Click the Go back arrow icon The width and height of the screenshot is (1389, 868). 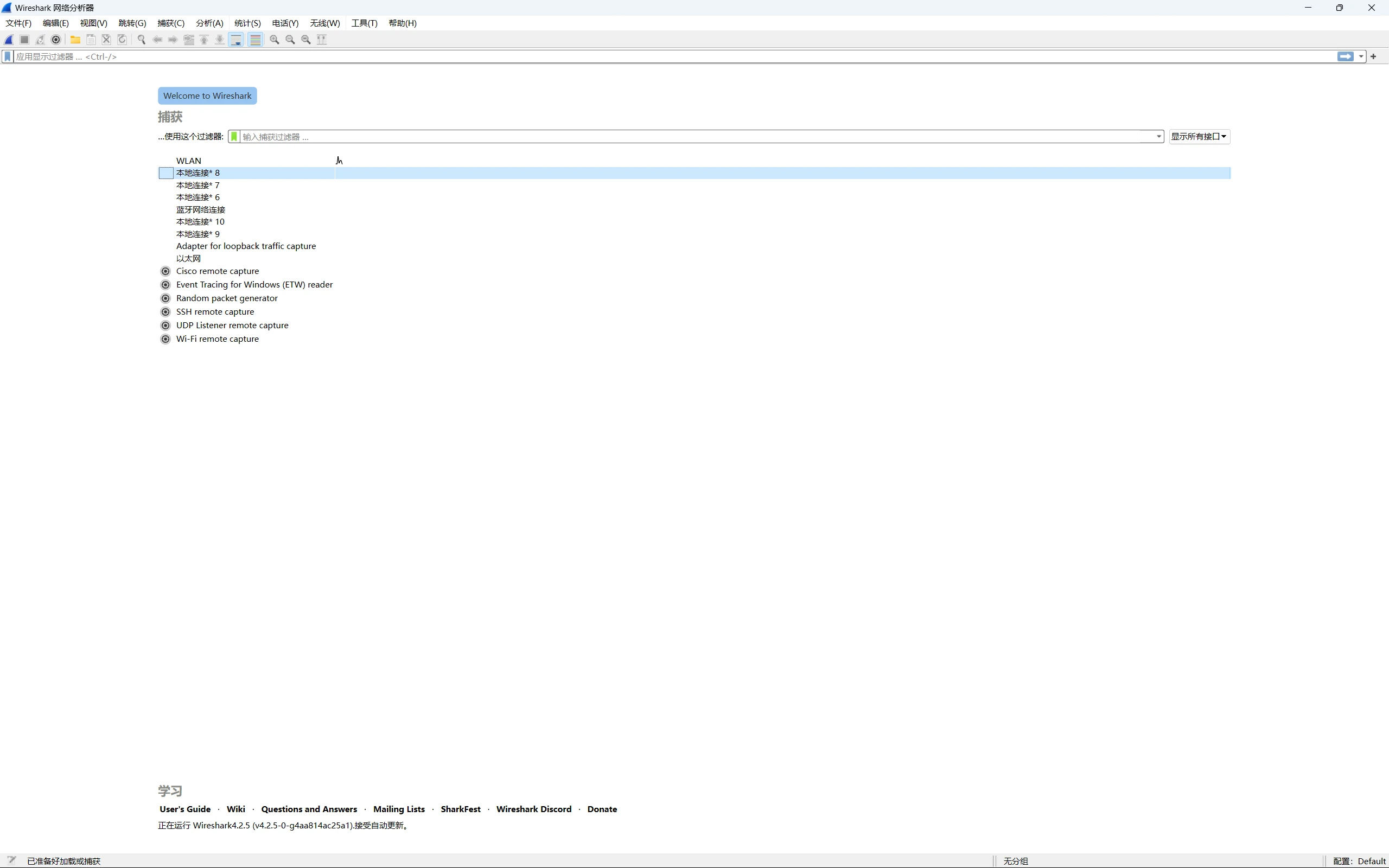[157, 40]
